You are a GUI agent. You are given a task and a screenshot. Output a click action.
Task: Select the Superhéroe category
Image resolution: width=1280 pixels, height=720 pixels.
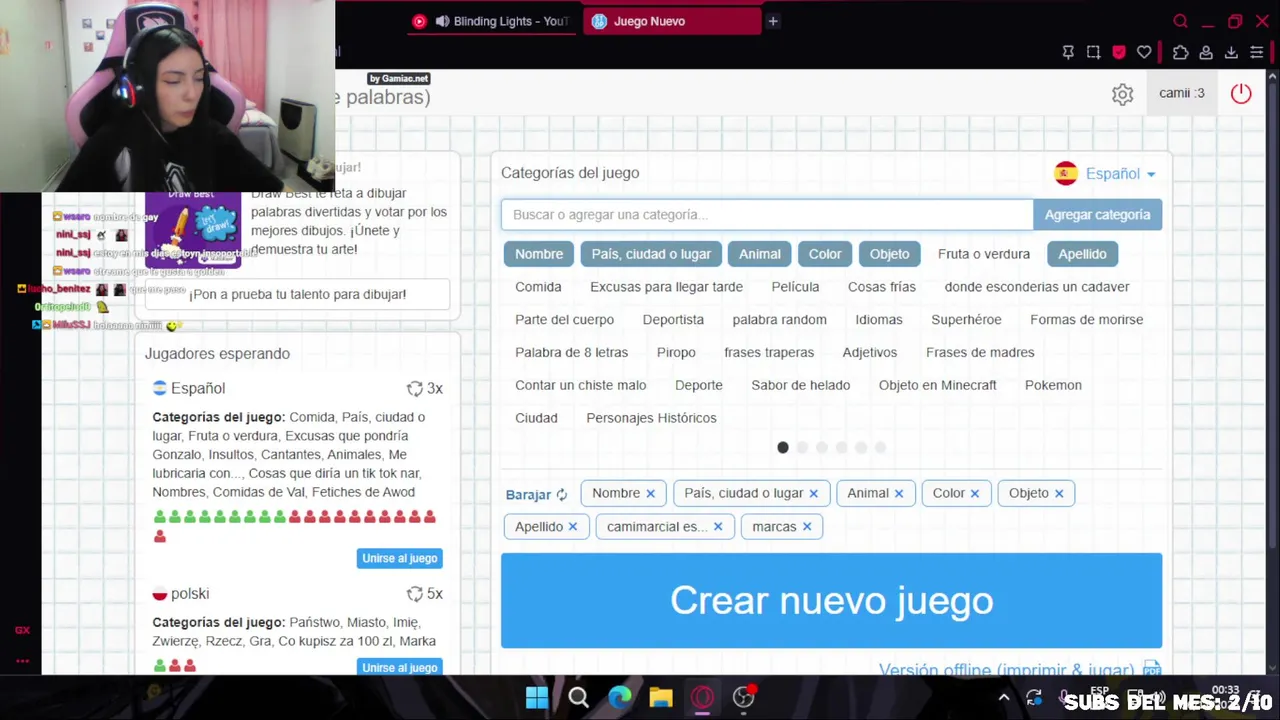coord(966,320)
